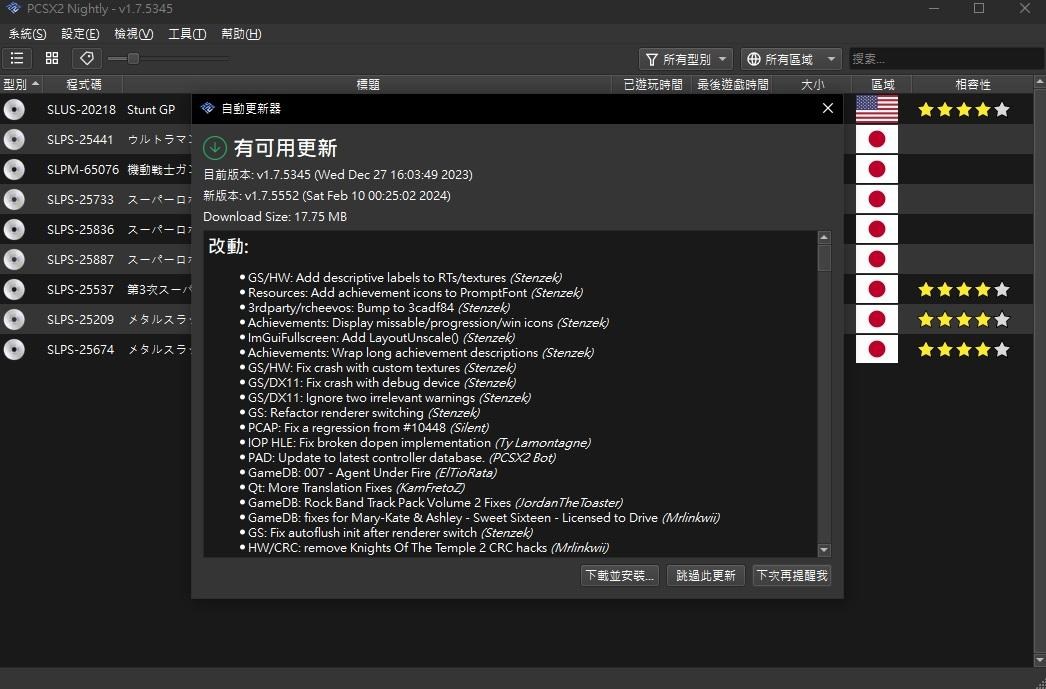Open the 系統 menu
This screenshot has height=689, width=1046.
coord(27,34)
